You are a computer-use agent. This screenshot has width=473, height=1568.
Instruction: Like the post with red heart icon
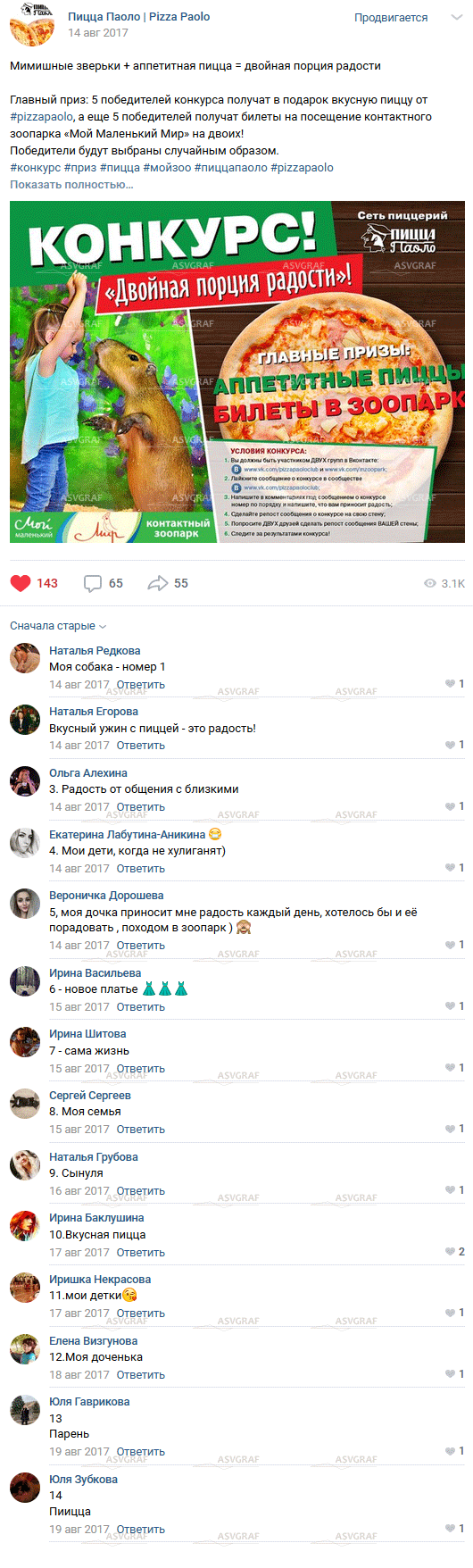pos(21,583)
